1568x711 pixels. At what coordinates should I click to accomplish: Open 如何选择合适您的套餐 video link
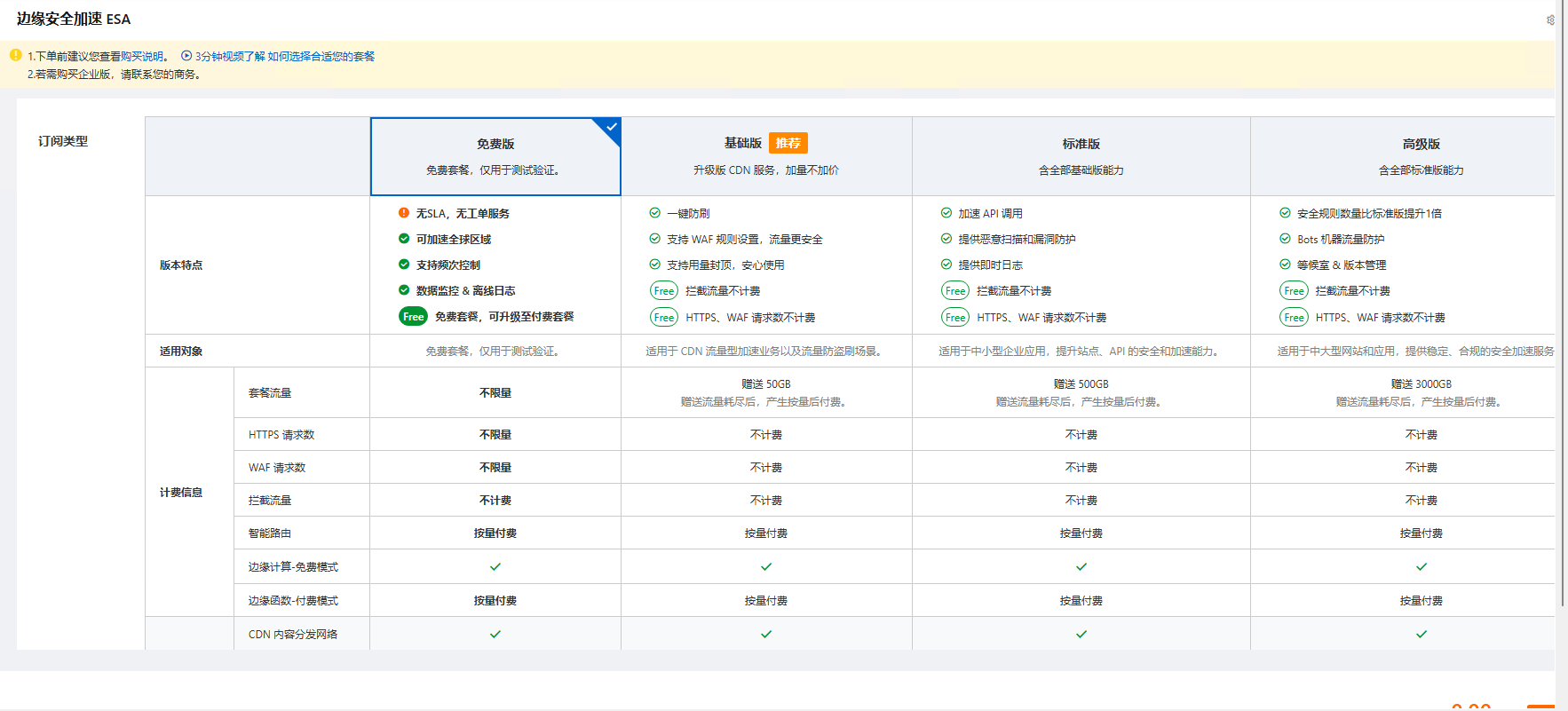tap(321, 56)
